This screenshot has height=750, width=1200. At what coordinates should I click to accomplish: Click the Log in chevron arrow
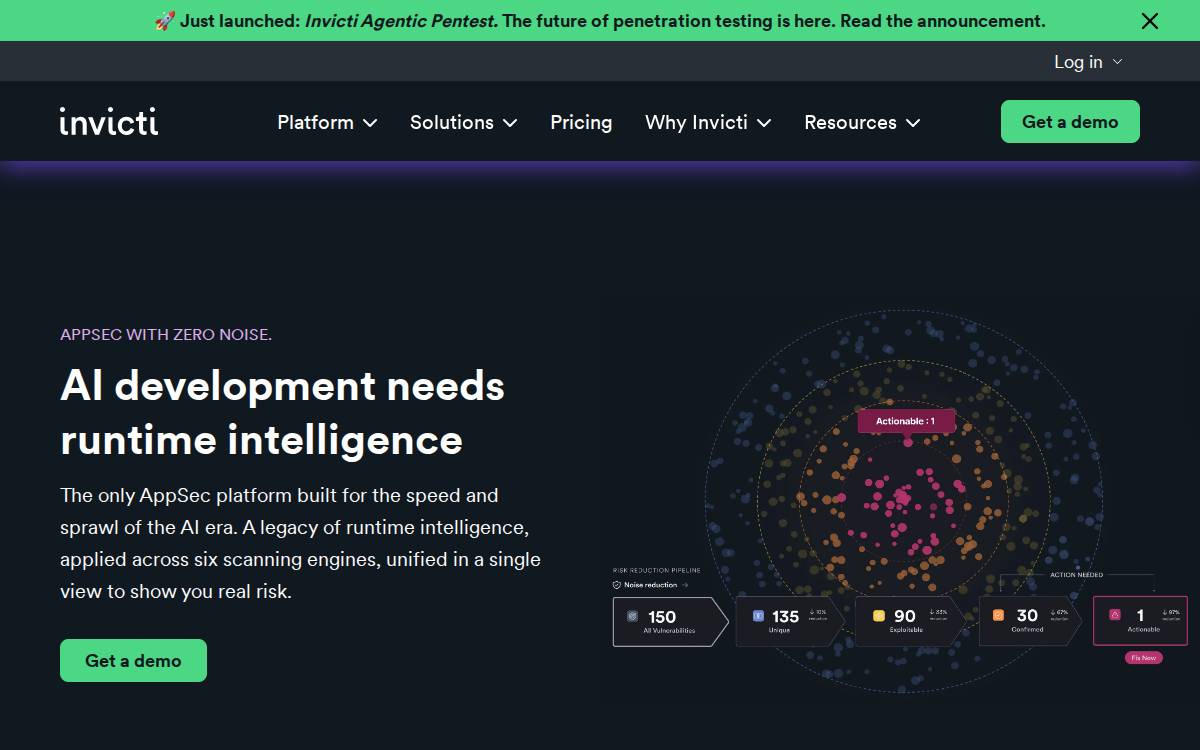[1117, 62]
